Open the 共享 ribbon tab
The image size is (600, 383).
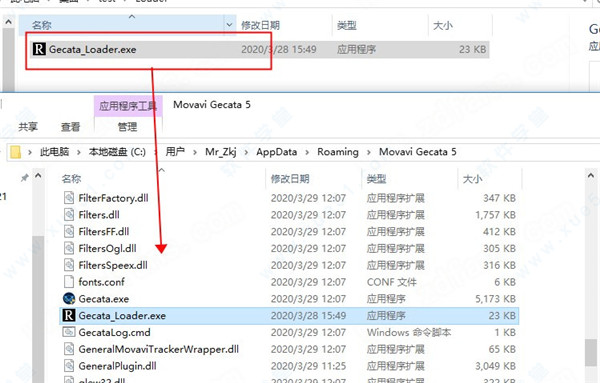28,127
